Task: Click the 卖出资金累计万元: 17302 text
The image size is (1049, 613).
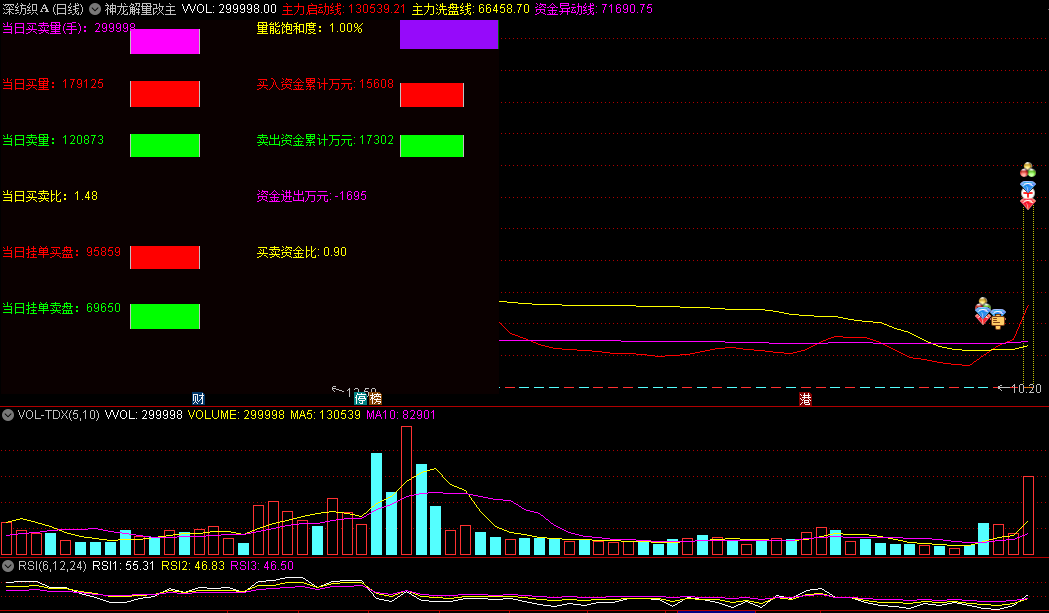Action: click(325, 140)
